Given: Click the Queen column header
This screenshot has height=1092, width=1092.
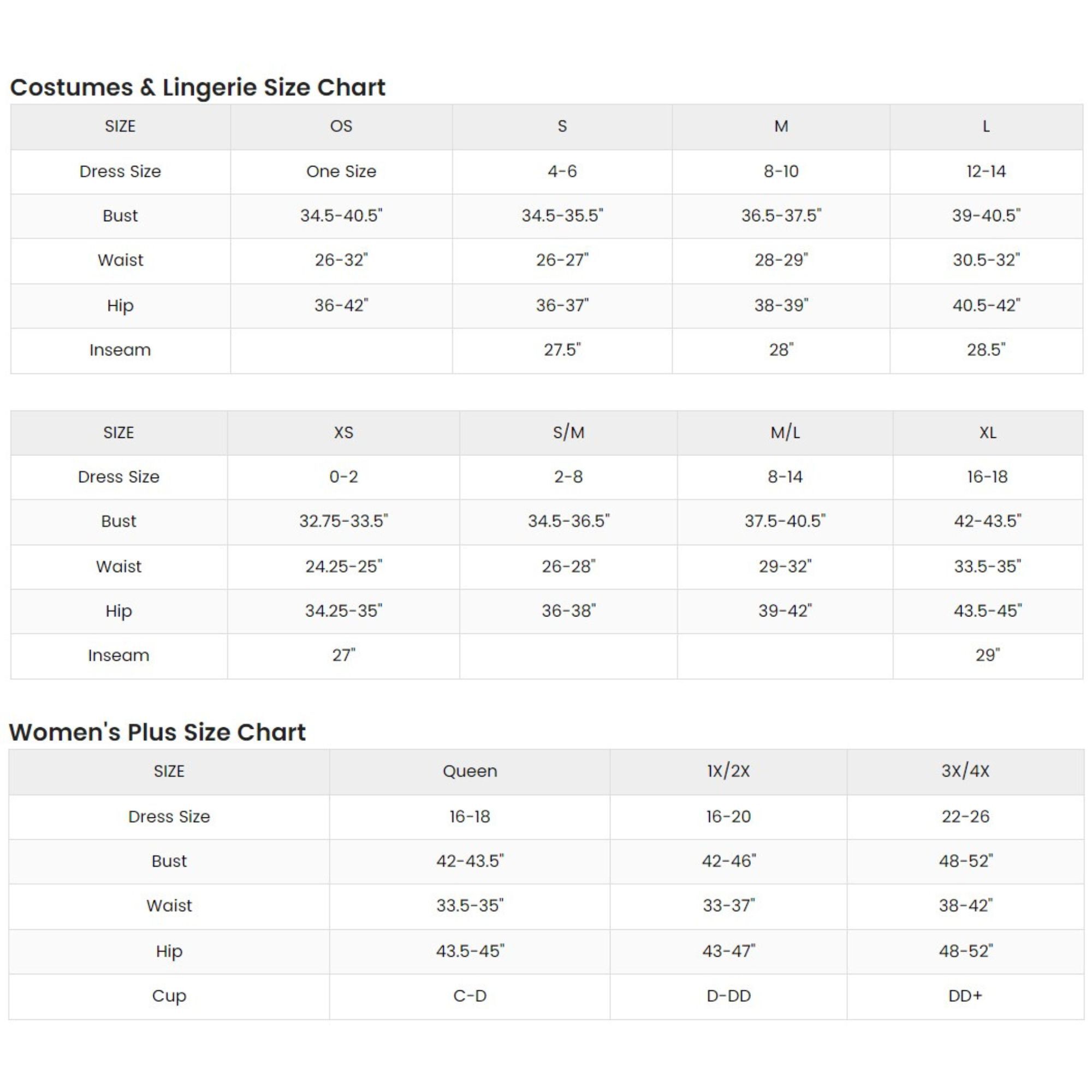Looking at the screenshot, I should click(470, 771).
